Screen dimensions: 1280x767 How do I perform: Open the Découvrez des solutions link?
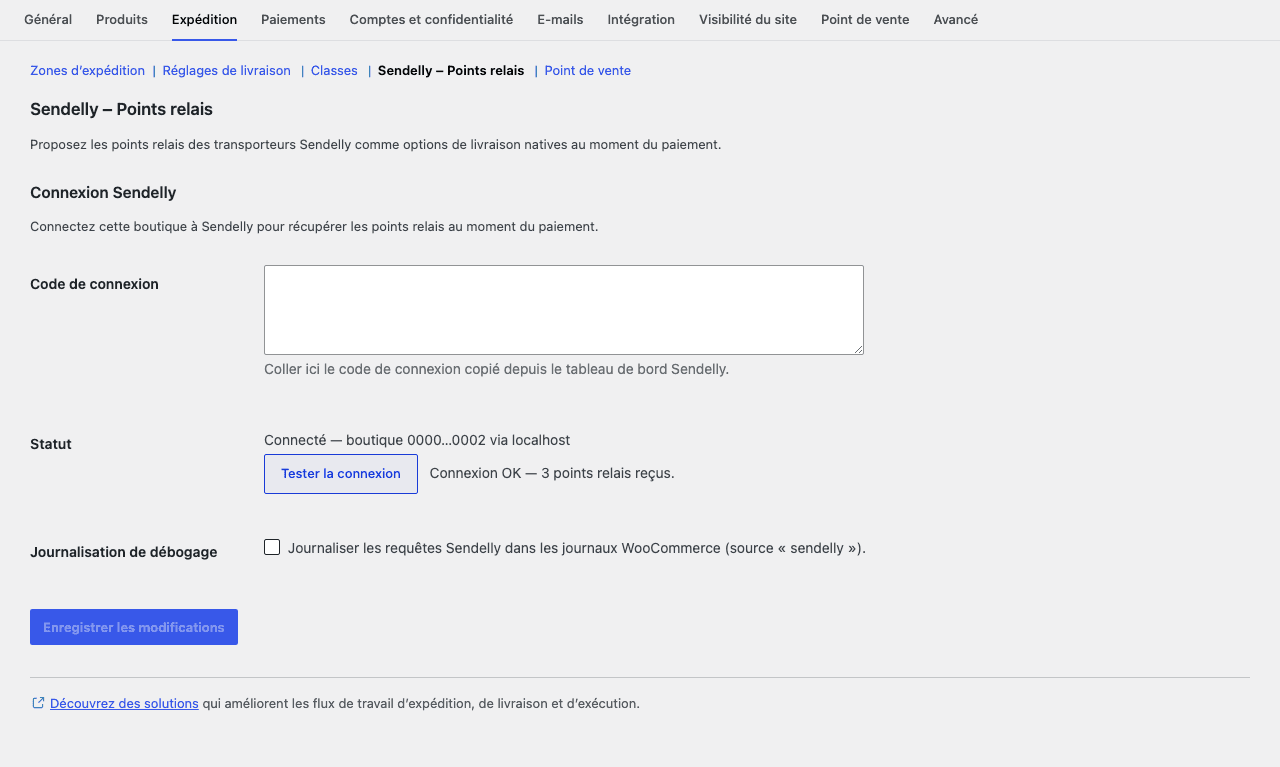tap(124, 703)
